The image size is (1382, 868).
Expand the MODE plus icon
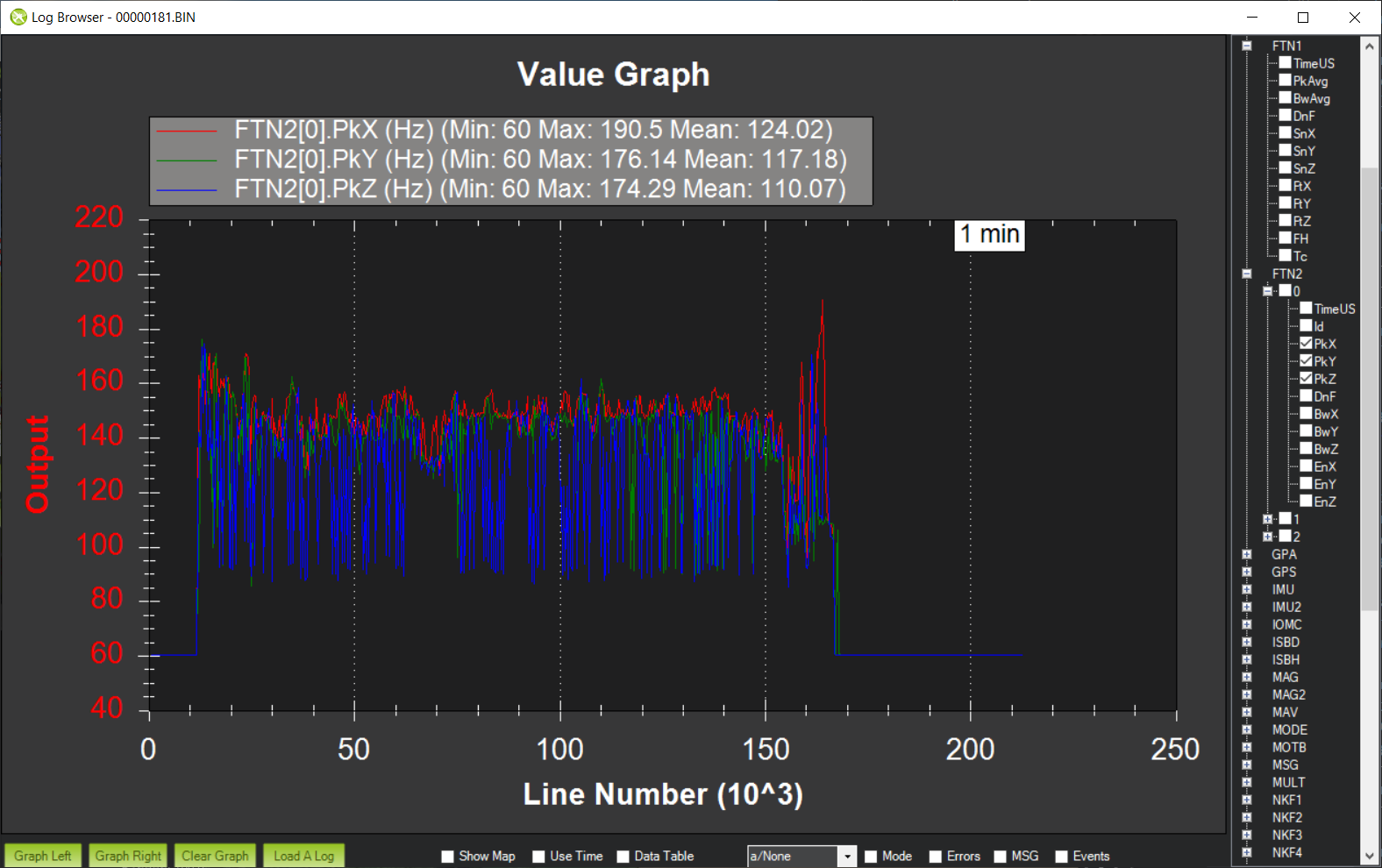[1246, 729]
